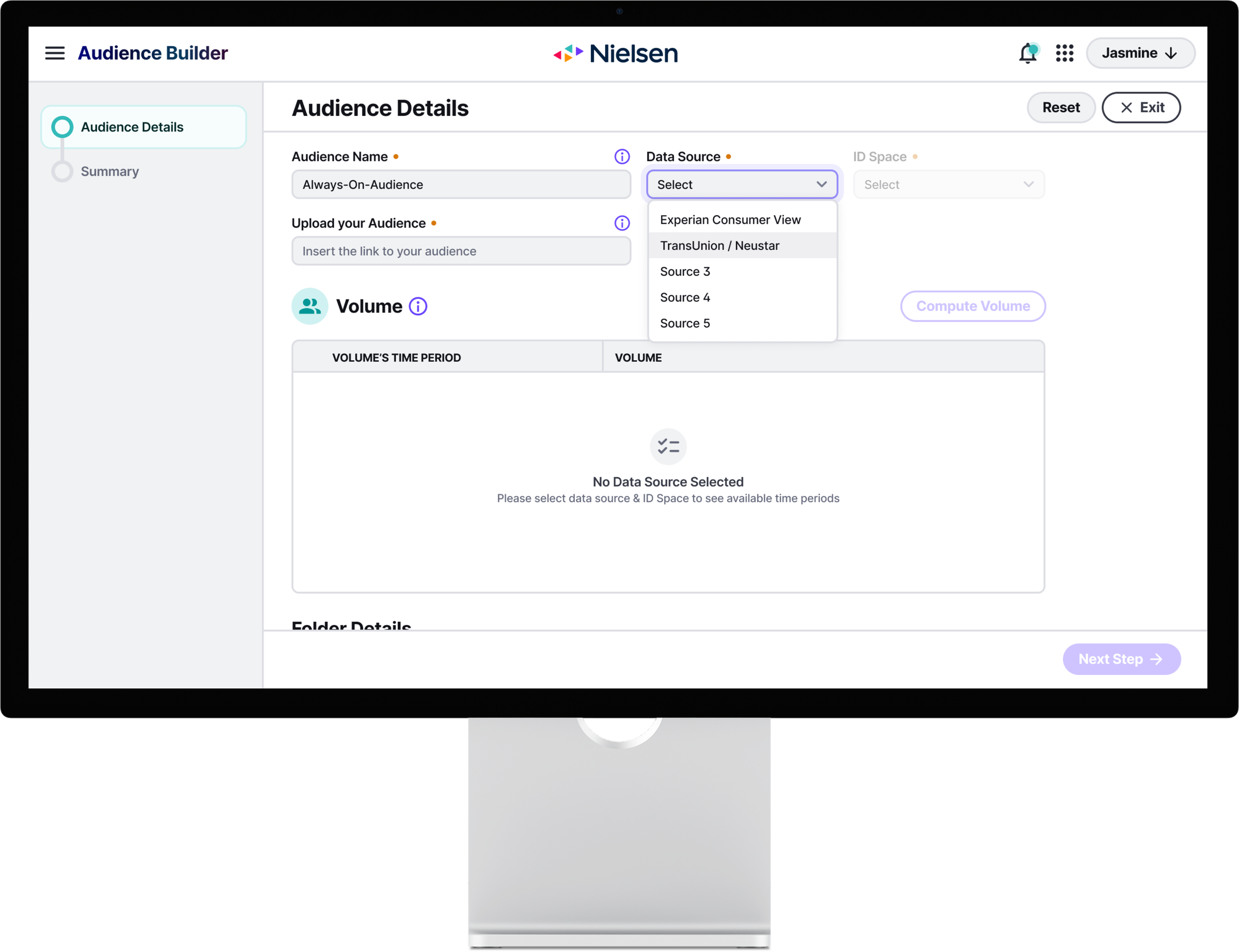Screen dimensions: 1239x952
Task: Click the Nielsen logo
Action: tap(616, 53)
